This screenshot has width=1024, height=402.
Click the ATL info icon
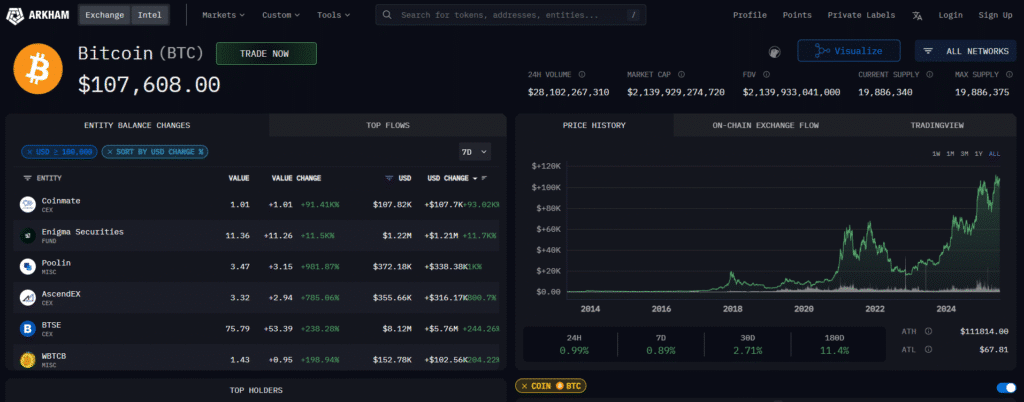pos(928,349)
